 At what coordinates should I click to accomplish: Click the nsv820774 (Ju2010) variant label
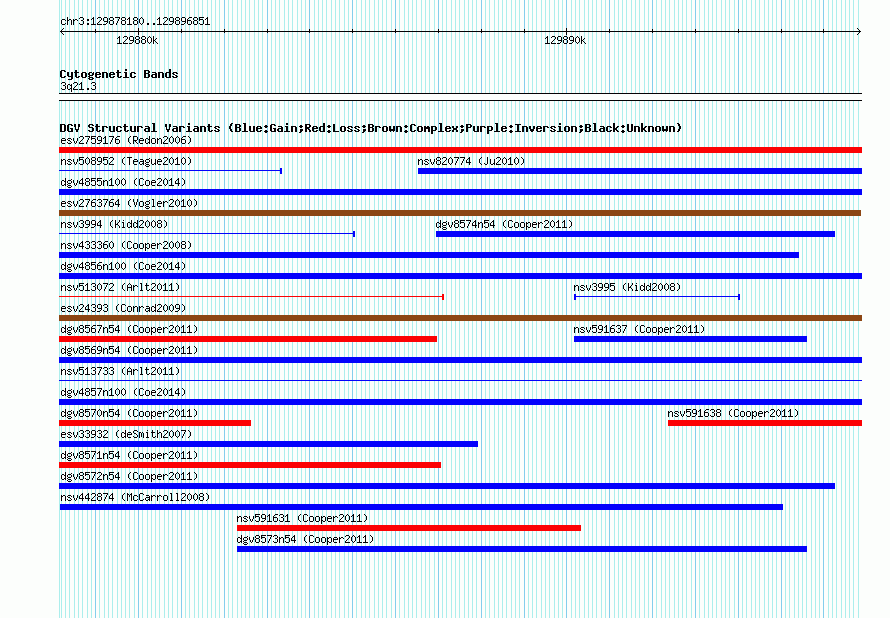pos(471,161)
